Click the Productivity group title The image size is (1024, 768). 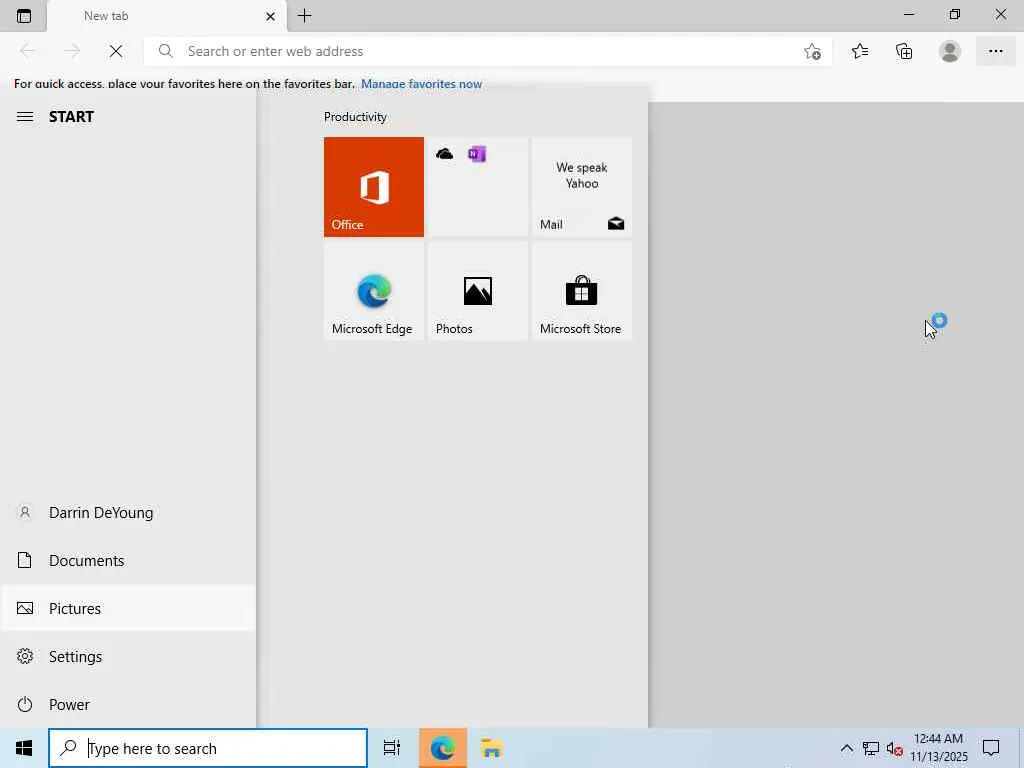point(355,117)
